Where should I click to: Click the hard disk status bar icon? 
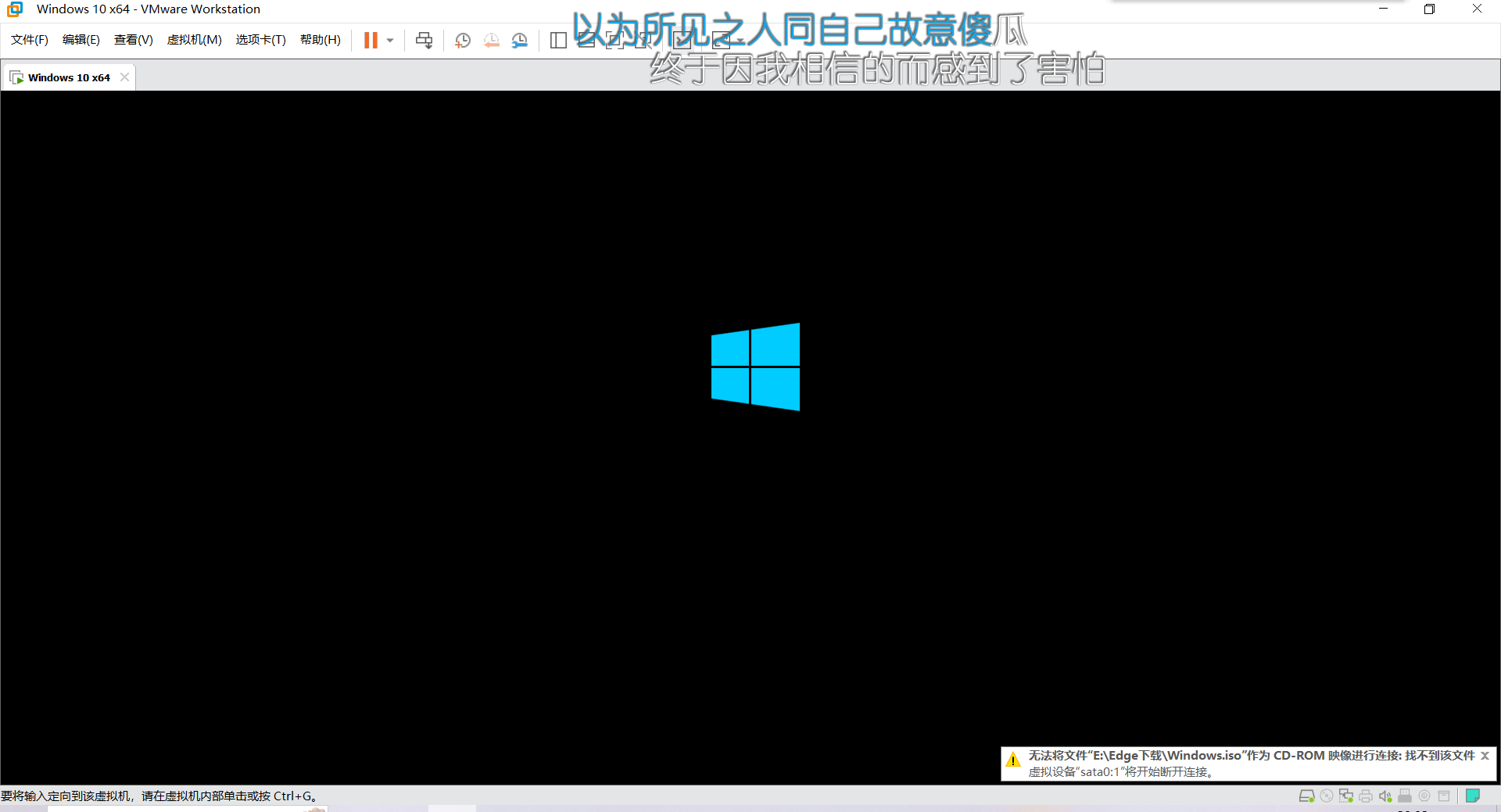tap(1306, 796)
